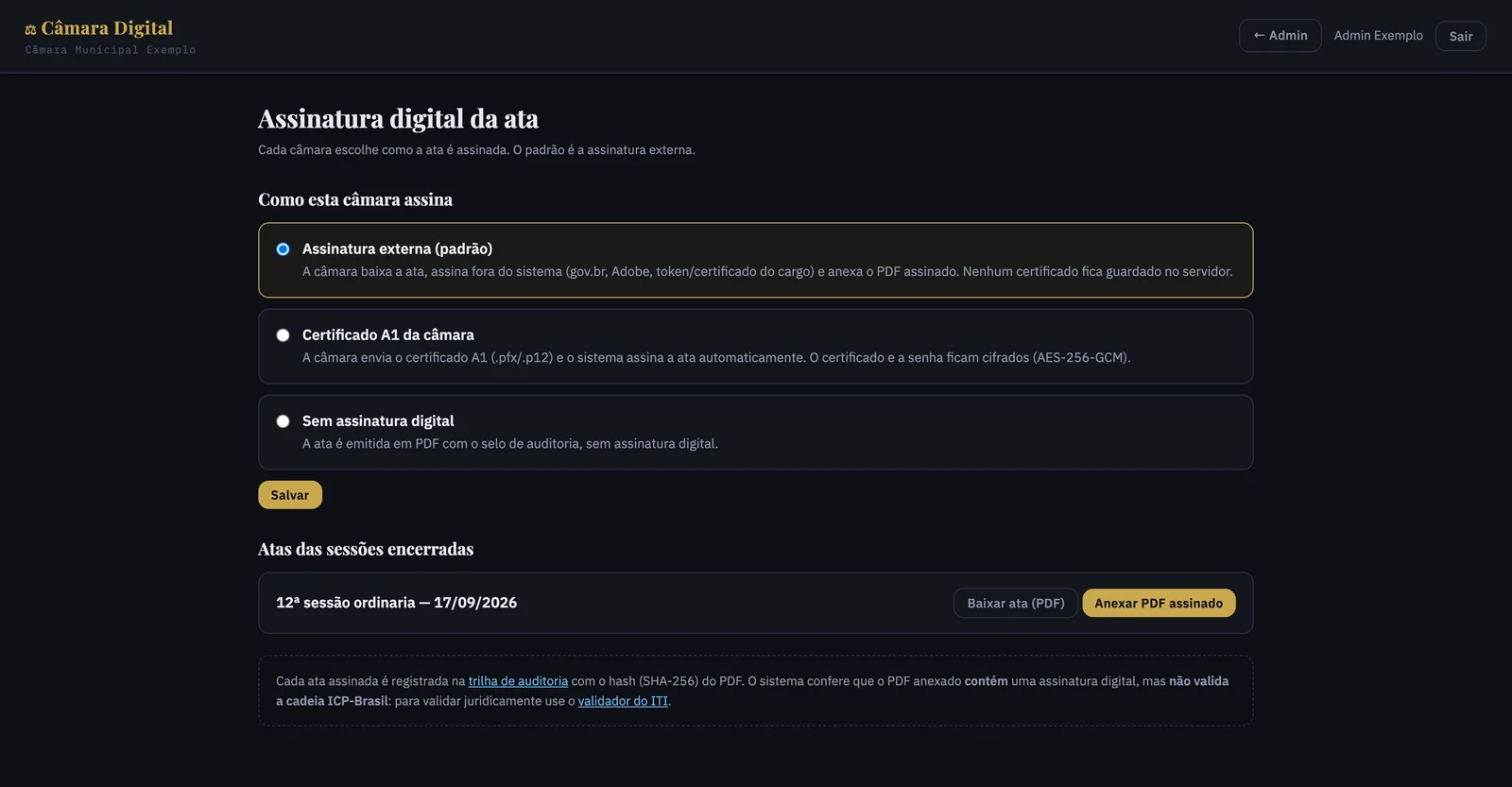Screen dimensions: 1512x787
Task: Go back to Admin page
Action: coord(1280,36)
